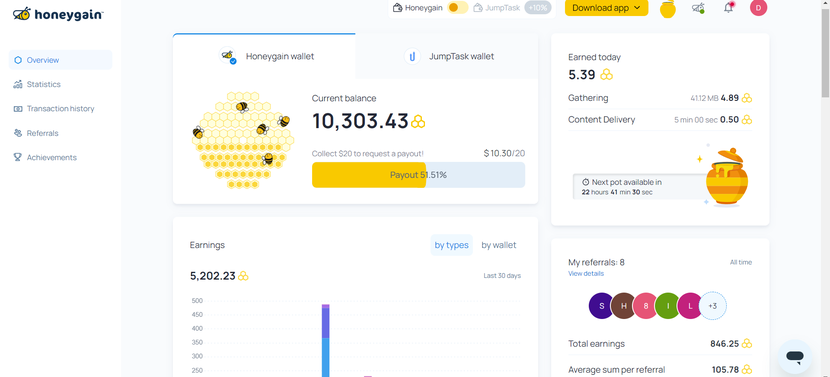Screen dimensions: 830x377
Task: Click the Payout 51.51% progress bar
Action: [x=418, y=175]
